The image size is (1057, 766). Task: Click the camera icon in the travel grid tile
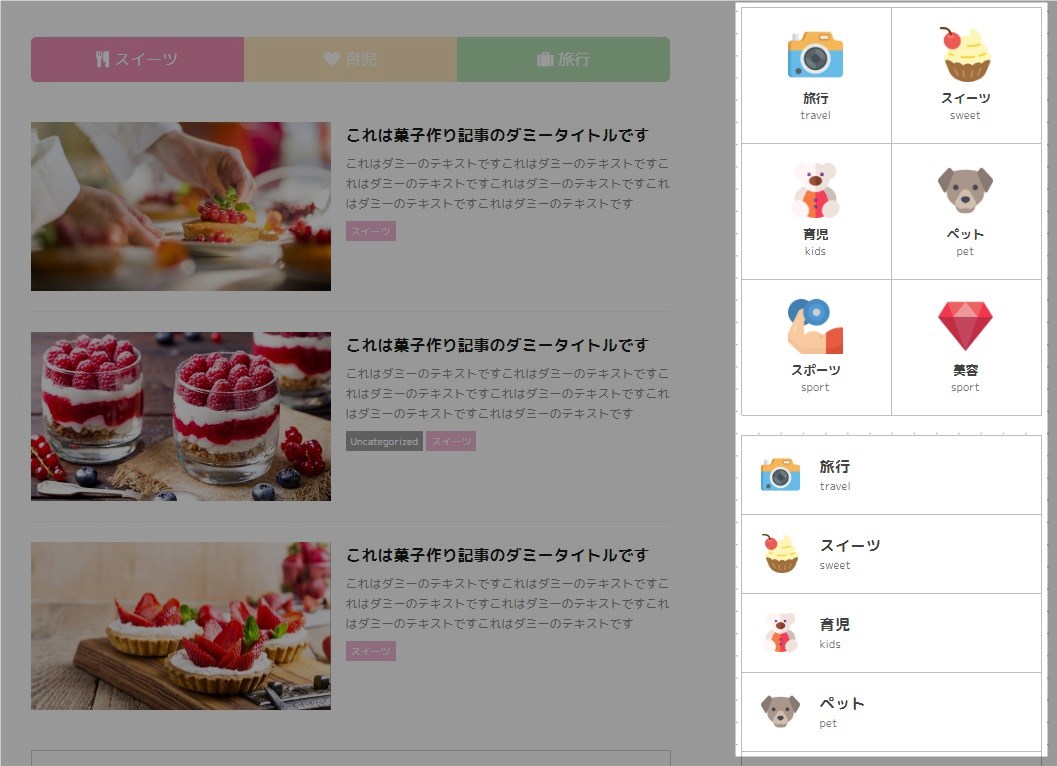tap(815, 55)
